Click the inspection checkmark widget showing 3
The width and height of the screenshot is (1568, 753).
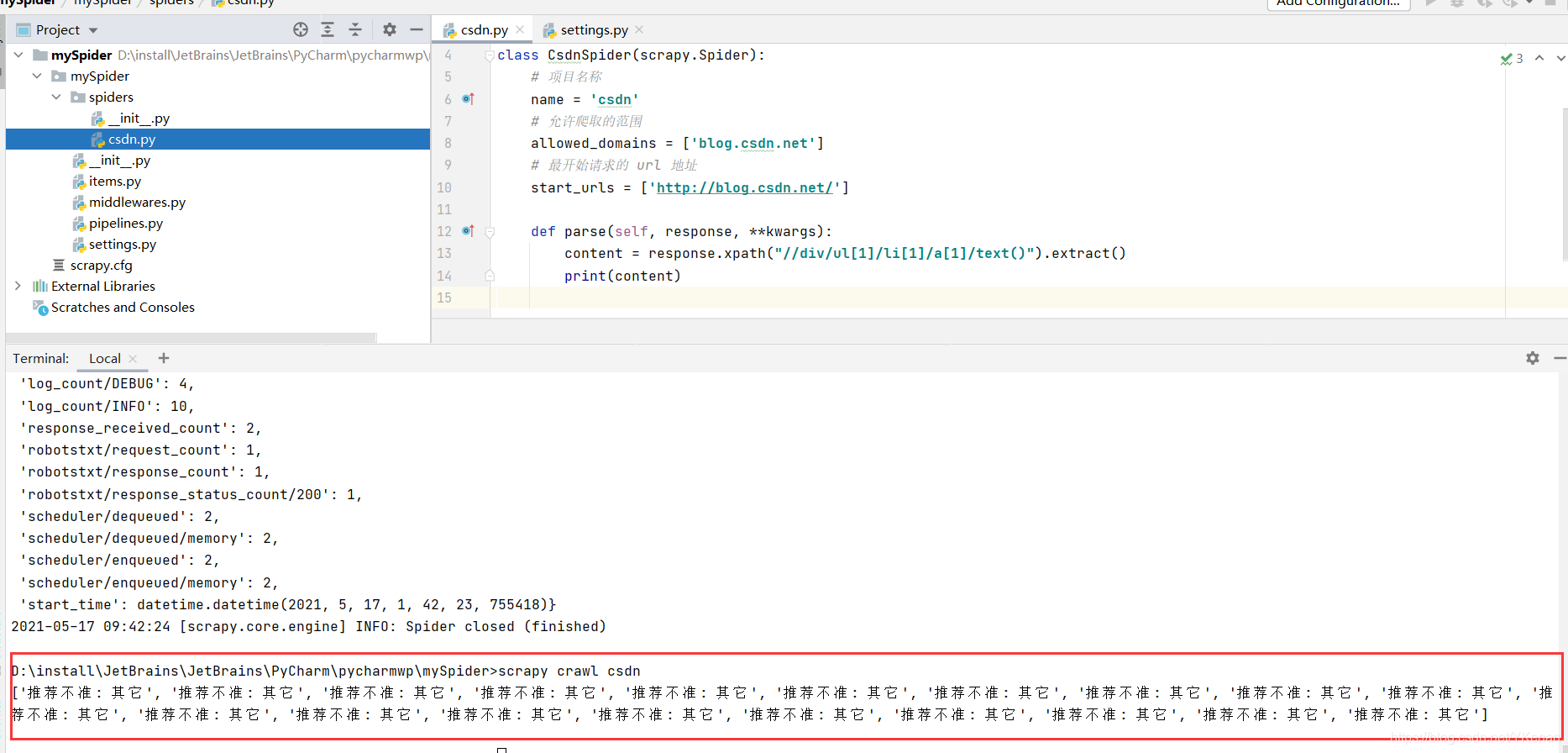[x=1512, y=58]
